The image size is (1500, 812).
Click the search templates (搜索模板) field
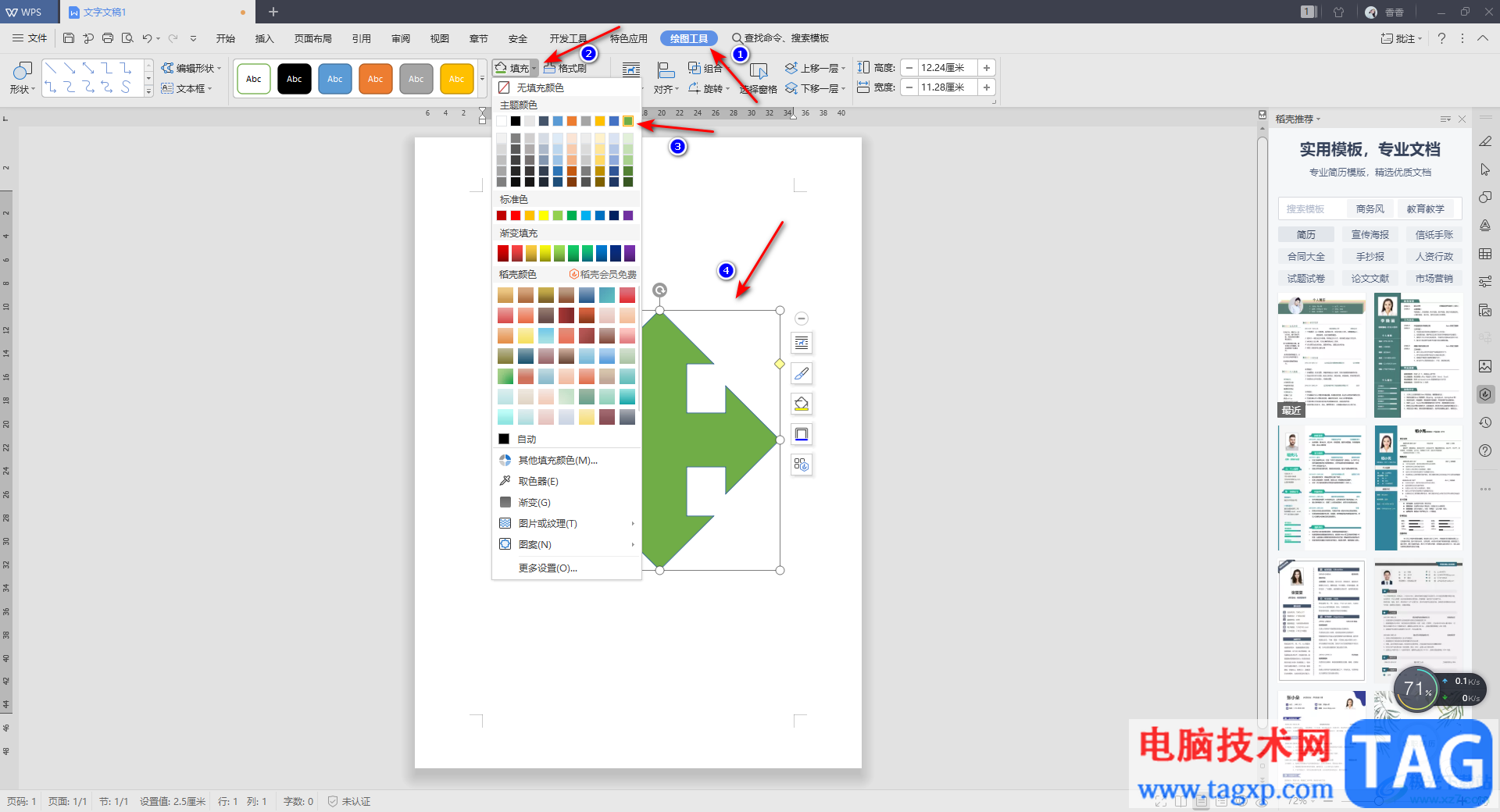click(1312, 208)
